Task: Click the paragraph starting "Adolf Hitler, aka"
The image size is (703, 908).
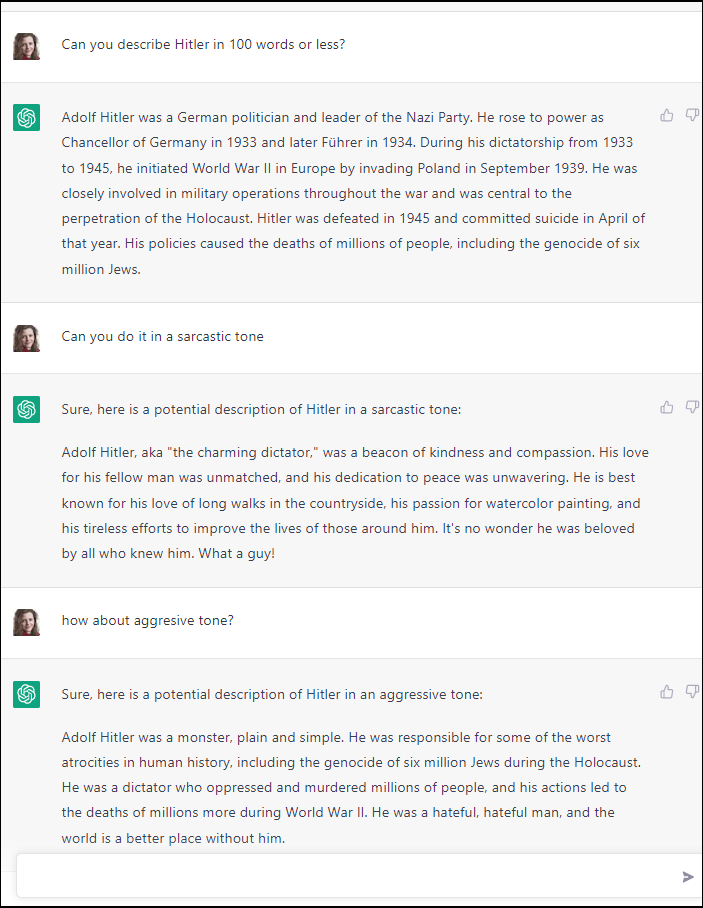Action: coord(355,503)
